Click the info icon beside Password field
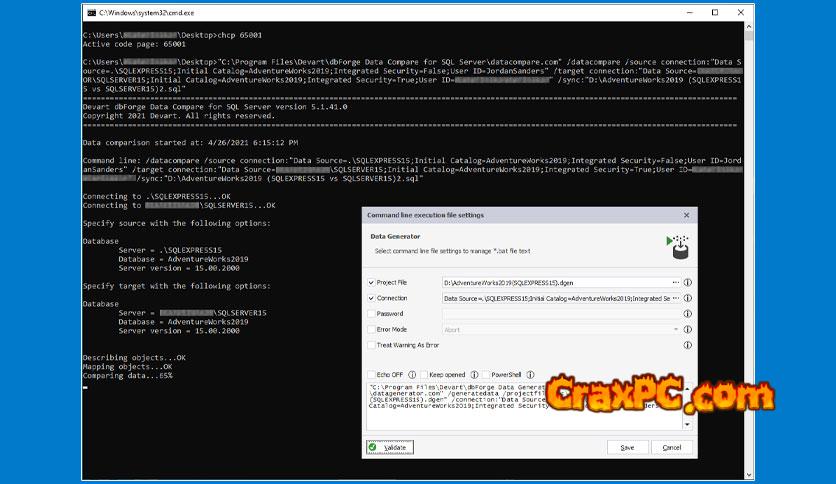The width and height of the screenshot is (836, 484). click(x=688, y=314)
